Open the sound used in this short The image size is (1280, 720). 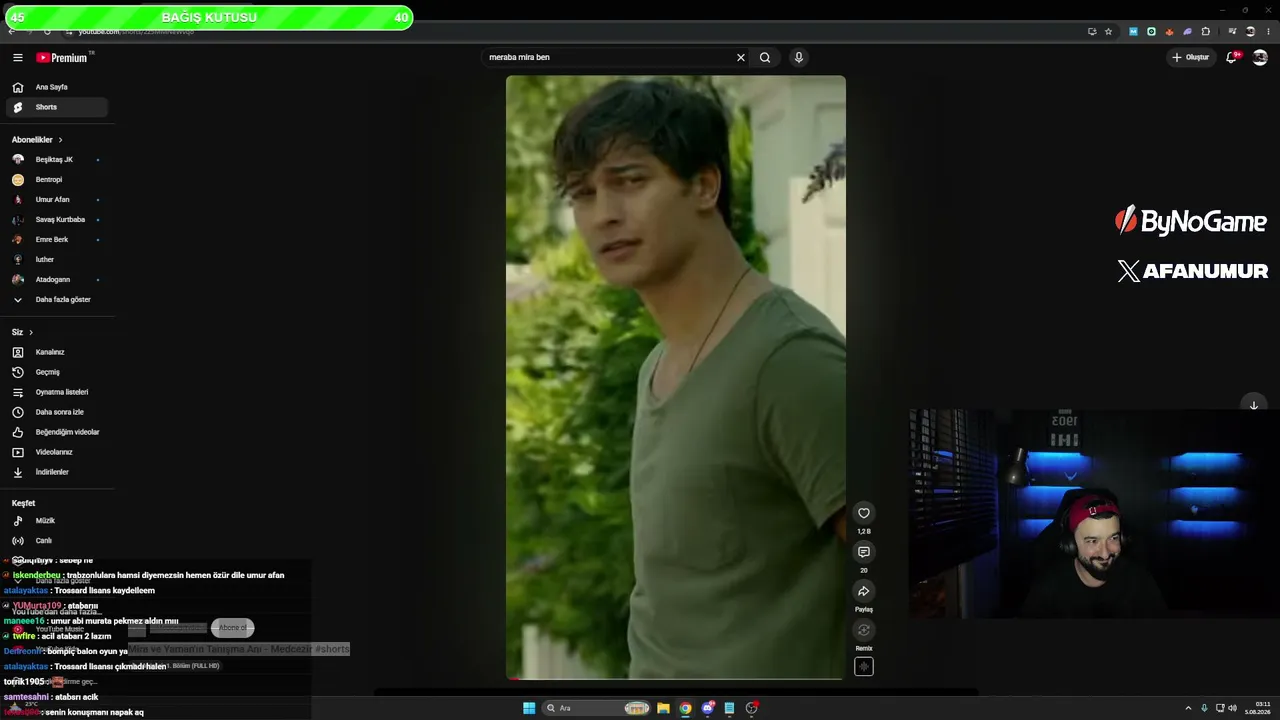(x=864, y=667)
